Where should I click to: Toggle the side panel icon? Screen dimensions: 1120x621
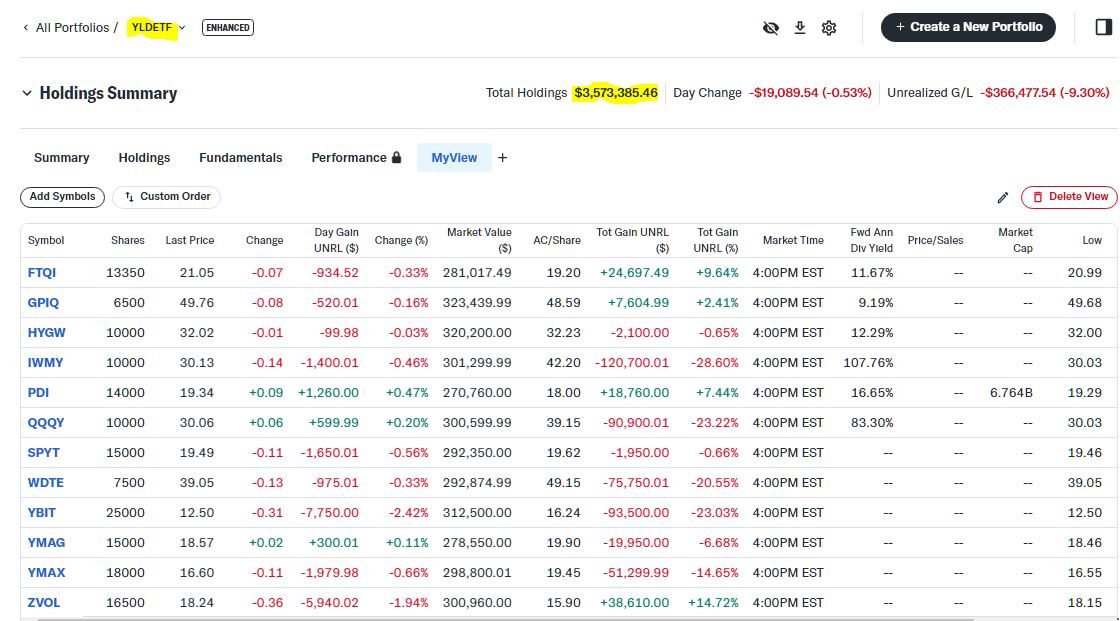pyautogui.click(x=1104, y=27)
